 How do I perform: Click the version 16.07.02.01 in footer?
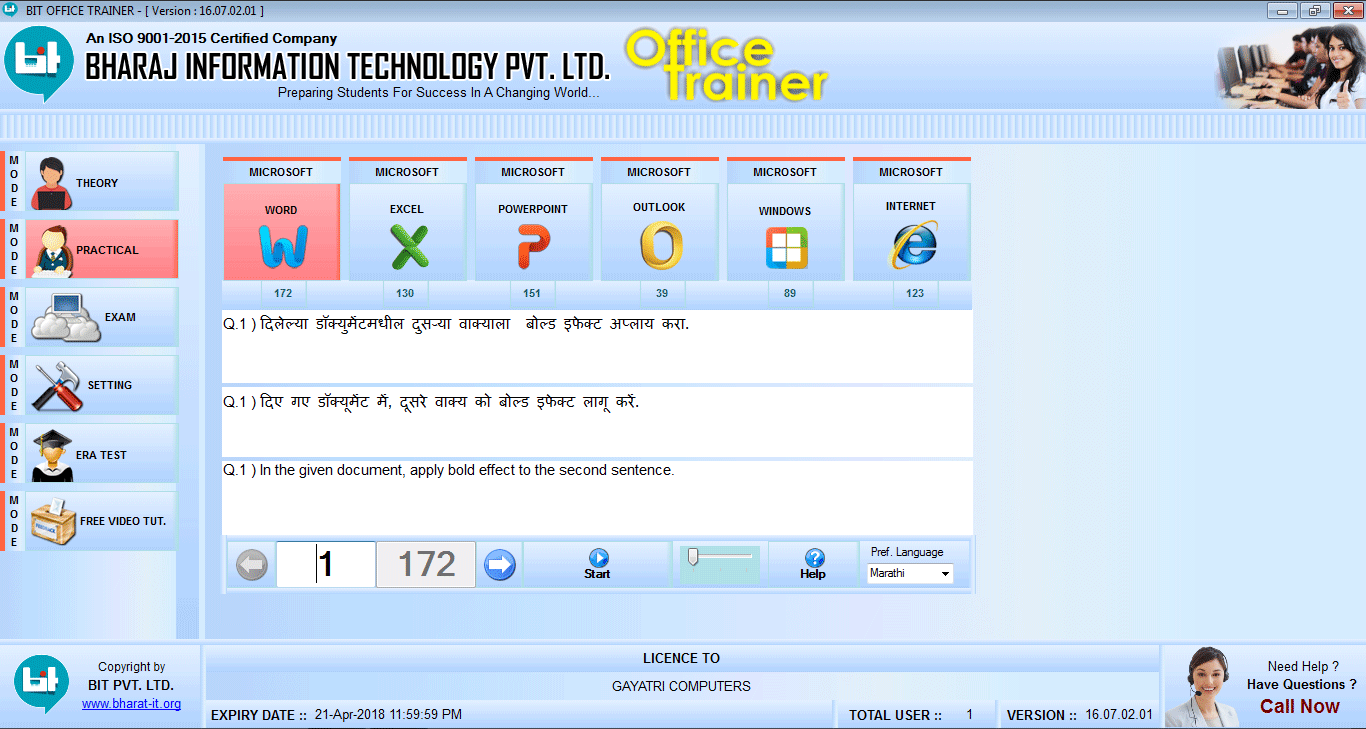point(1119,715)
